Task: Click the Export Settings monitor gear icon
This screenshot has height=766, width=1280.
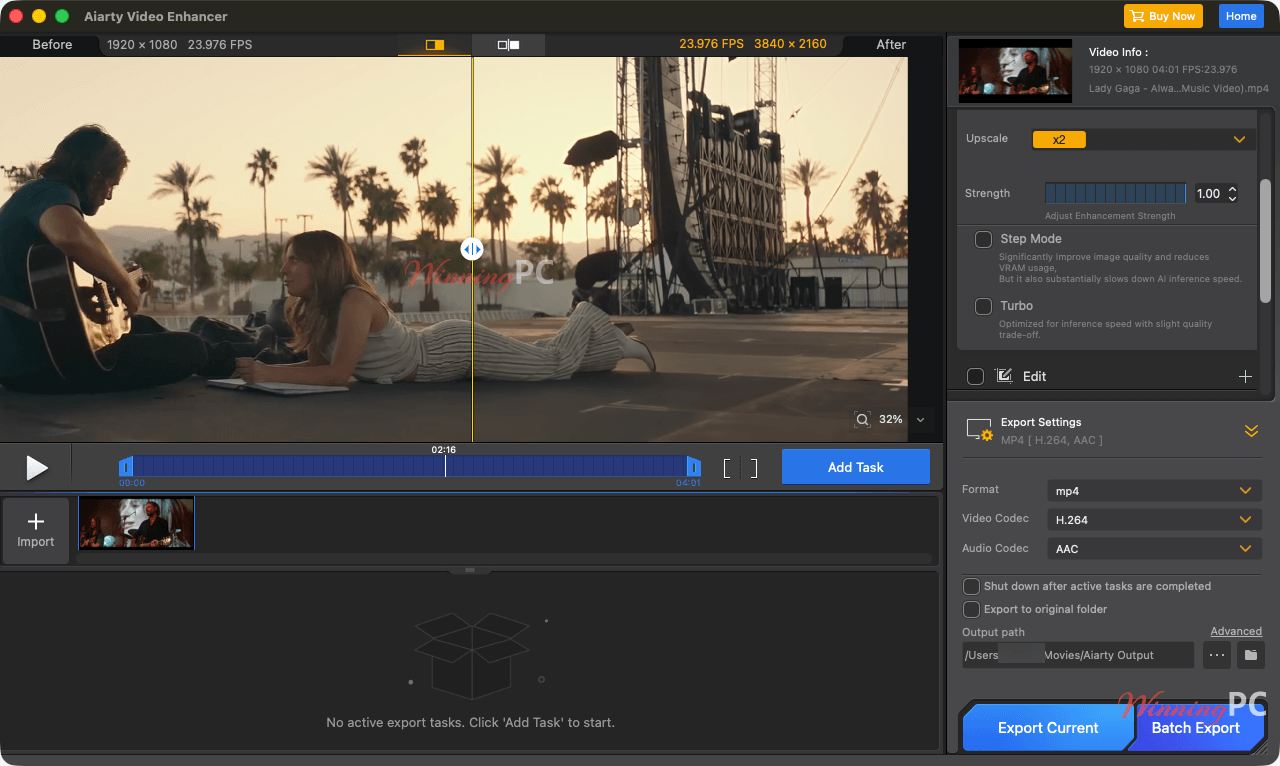Action: click(x=979, y=430)
